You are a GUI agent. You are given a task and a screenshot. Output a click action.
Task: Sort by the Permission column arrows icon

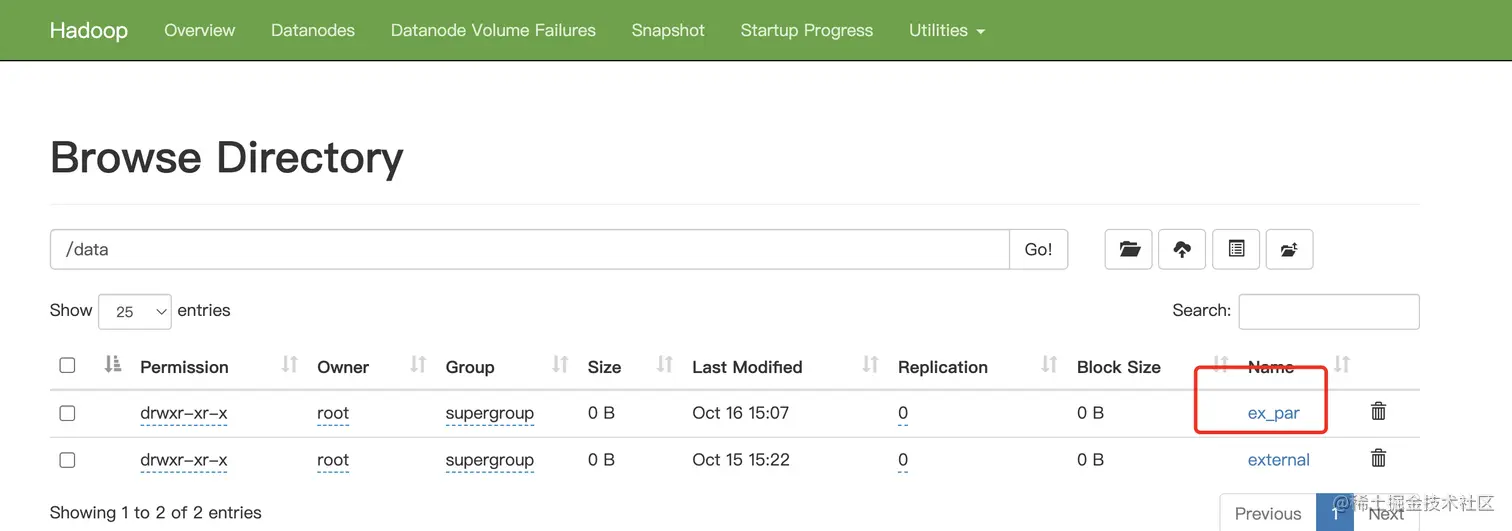[290, 365]
